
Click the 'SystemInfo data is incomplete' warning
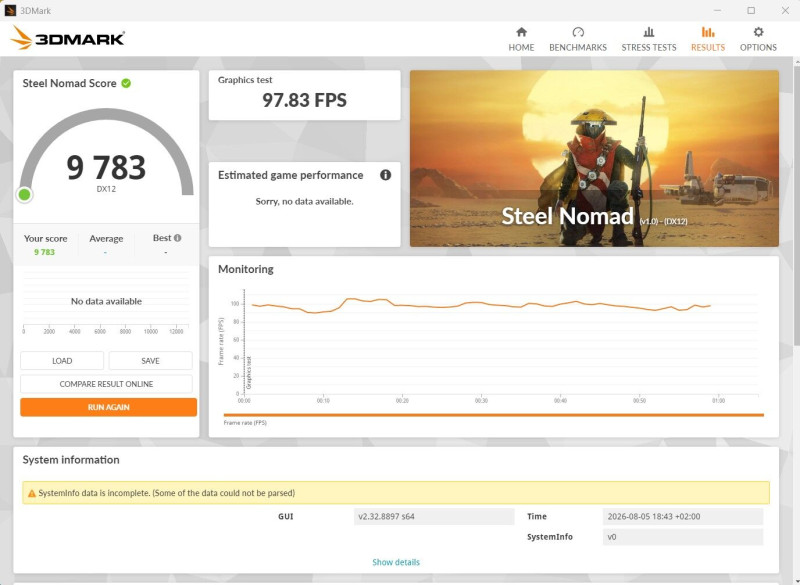(x=396, y=493)
